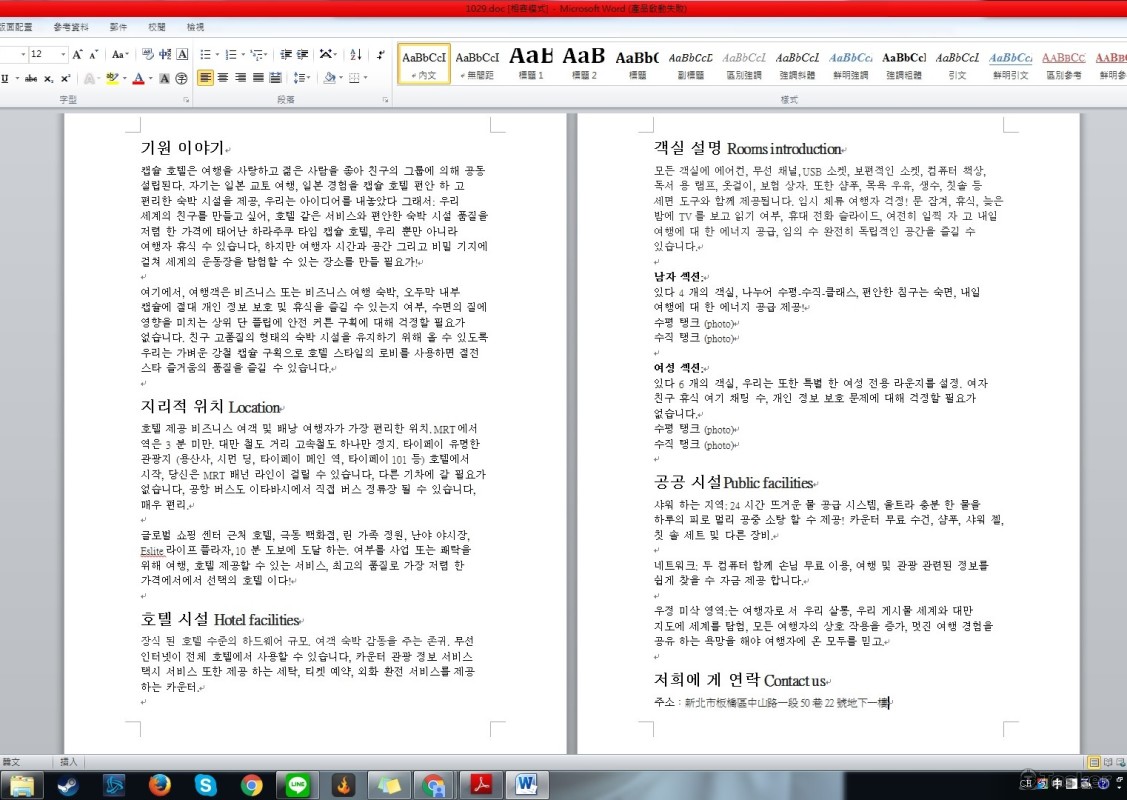This screenshot has width=1127, height=800.
Task: Toggle superscript formatting
Action: pyautogui.click(x=65, y=78)
